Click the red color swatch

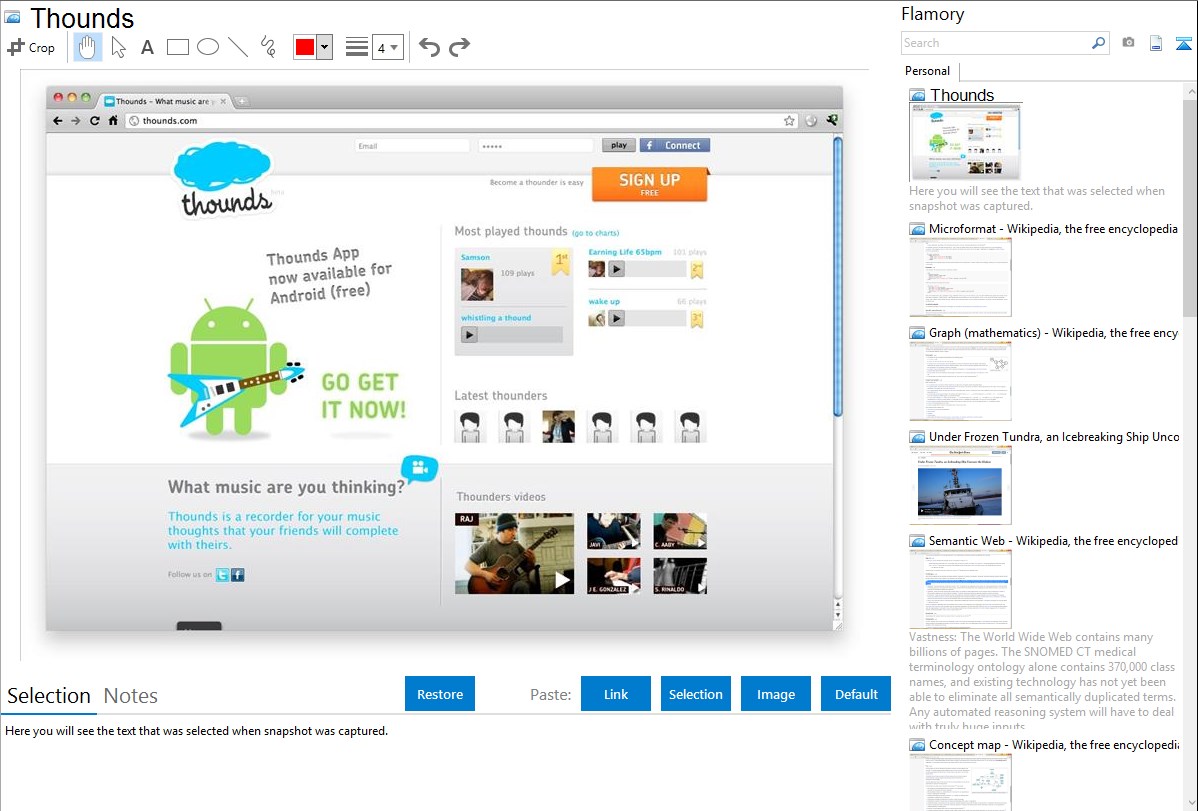point(305,47)
